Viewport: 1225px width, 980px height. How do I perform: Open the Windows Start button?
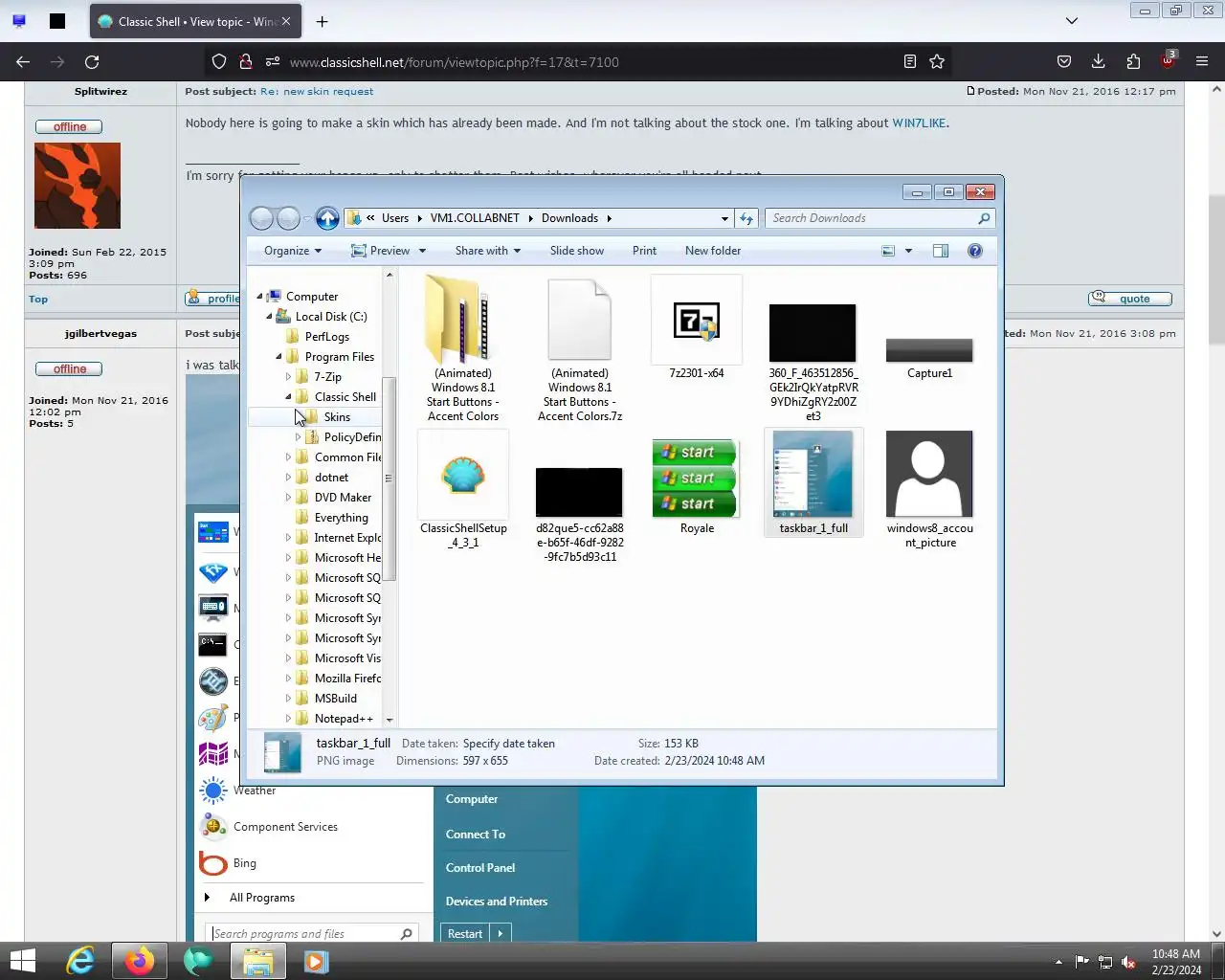pos(22,961)
